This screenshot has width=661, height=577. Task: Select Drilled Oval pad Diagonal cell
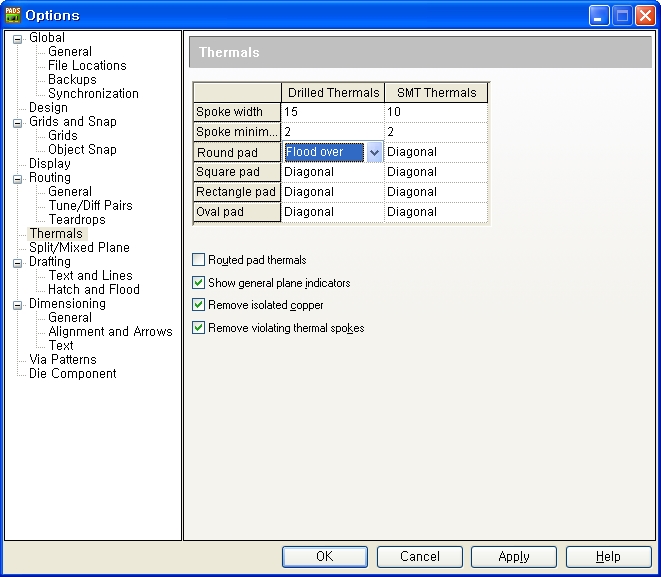coord(333,212)
